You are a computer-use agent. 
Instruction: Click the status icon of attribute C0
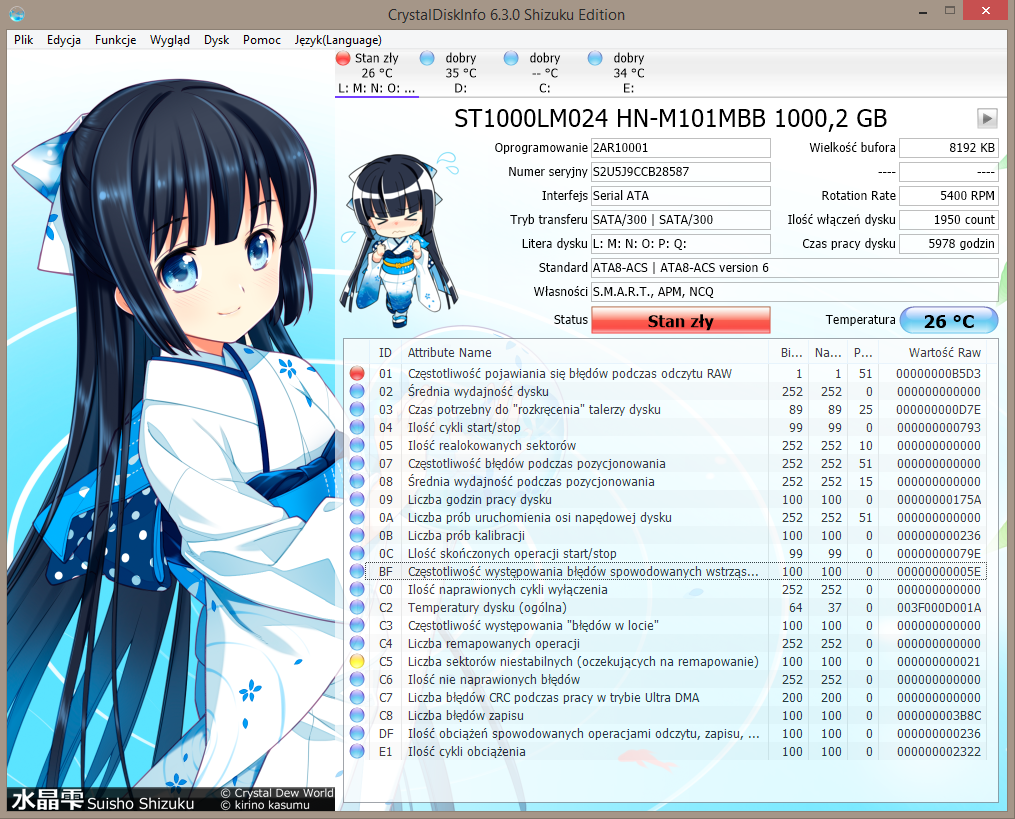tap(357, 590)
